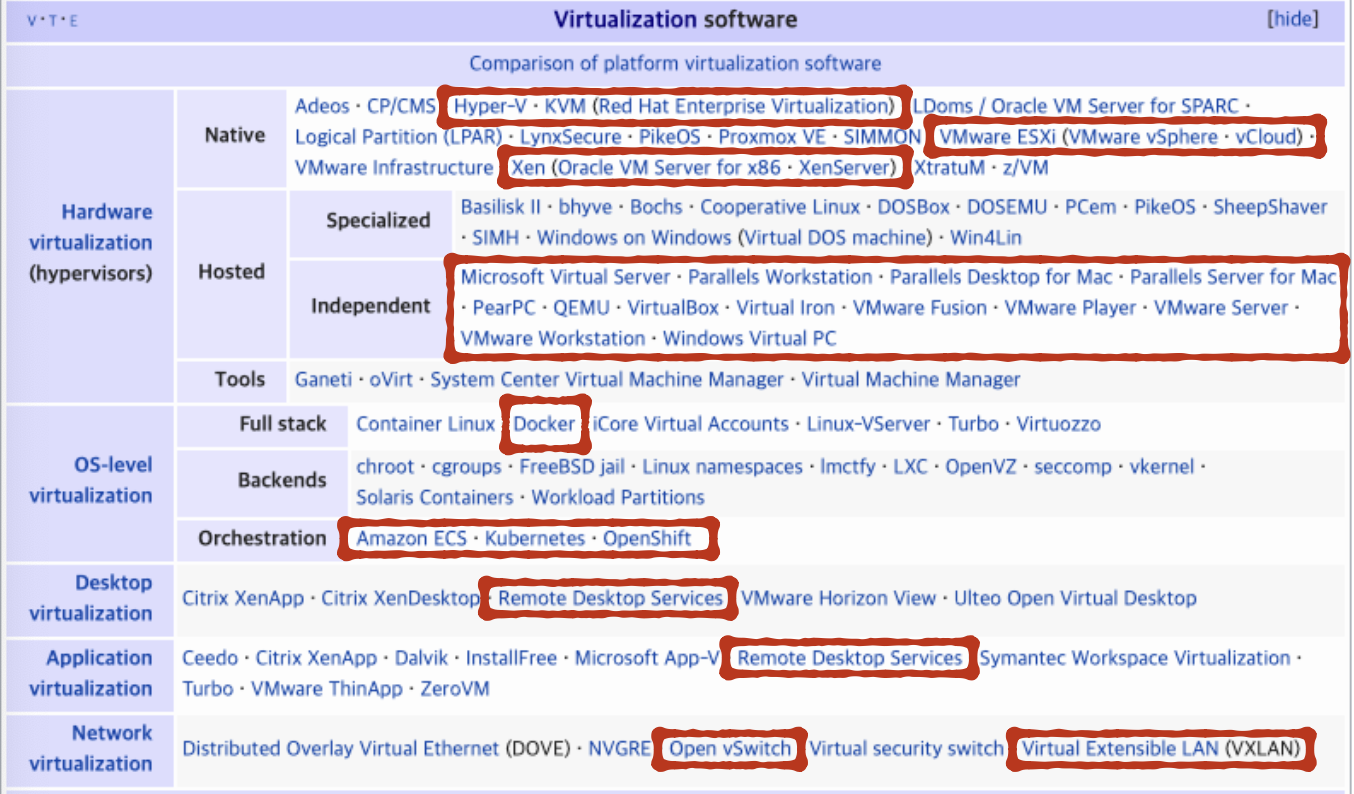Open the Virtual Extensible LAN link
Screen dimensions: 1354x794
(x=1120, y=748)
